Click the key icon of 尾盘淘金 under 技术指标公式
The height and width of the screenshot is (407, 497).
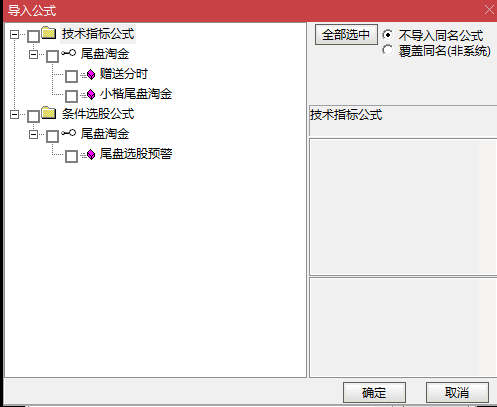[68, 53]
